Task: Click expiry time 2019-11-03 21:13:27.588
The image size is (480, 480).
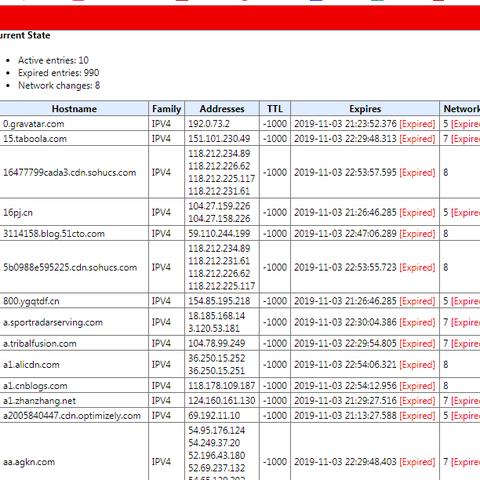Action: tap(345, 416)
